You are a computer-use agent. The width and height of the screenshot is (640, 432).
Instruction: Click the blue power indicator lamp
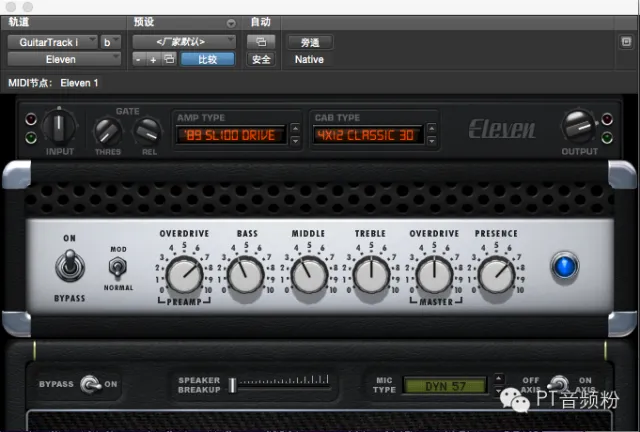pos(565,266)
